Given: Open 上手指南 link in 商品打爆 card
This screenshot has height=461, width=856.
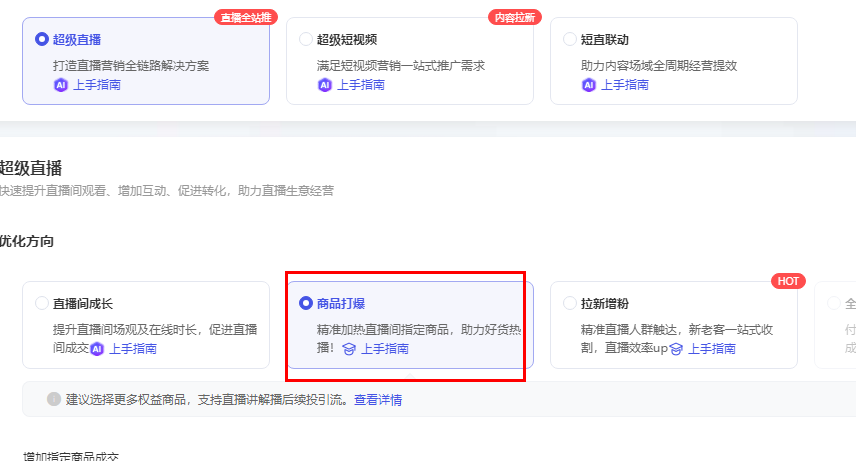Looking at the screenshot, I should tap(385, 349).
